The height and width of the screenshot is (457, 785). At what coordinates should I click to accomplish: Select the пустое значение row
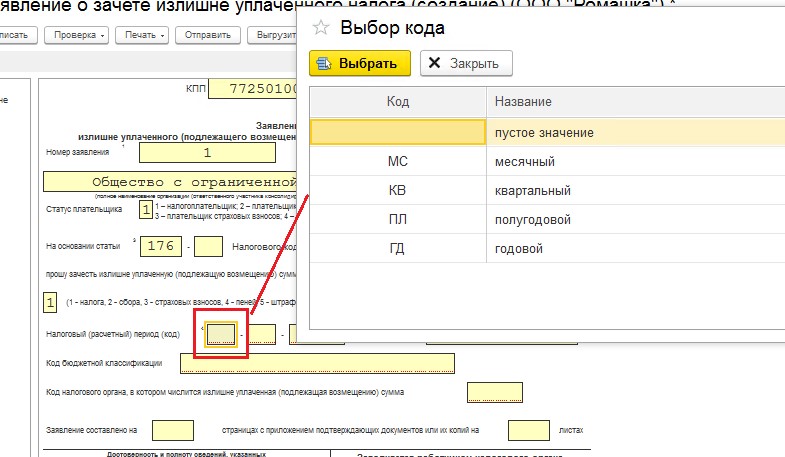(x=397, y=132)
